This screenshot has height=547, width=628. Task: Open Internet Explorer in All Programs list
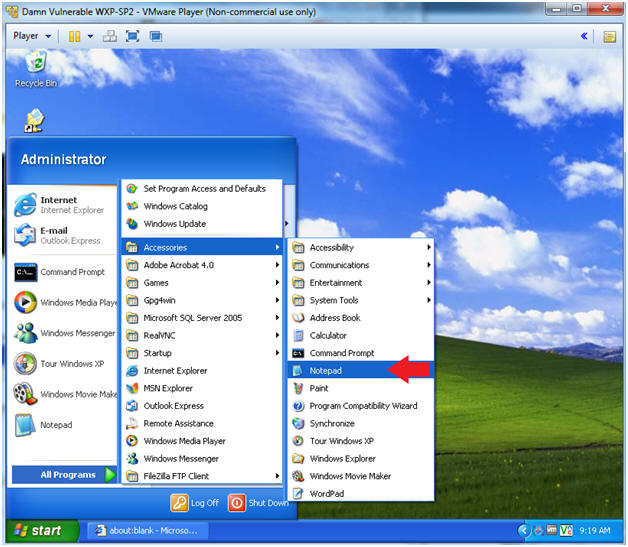[x=202, y=371]
